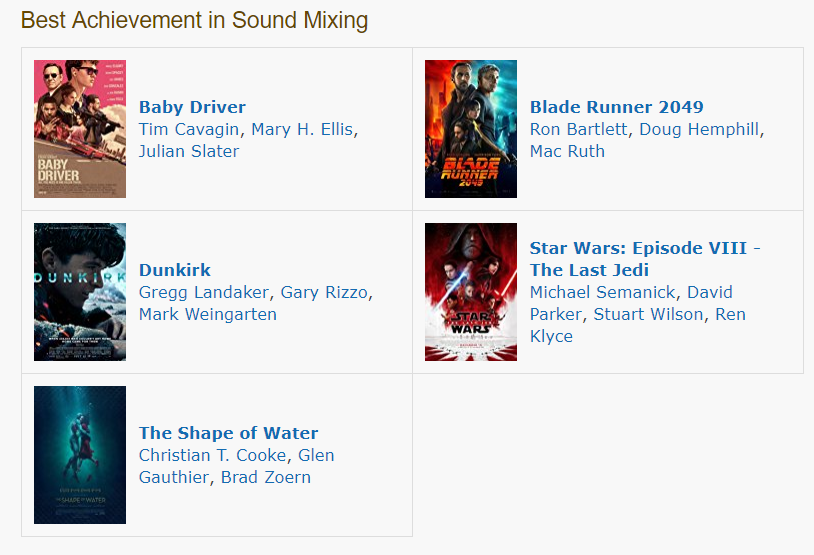Open Star Wars: Episode VIII title link
Viewport: 814px width, 555px height.
645,259
